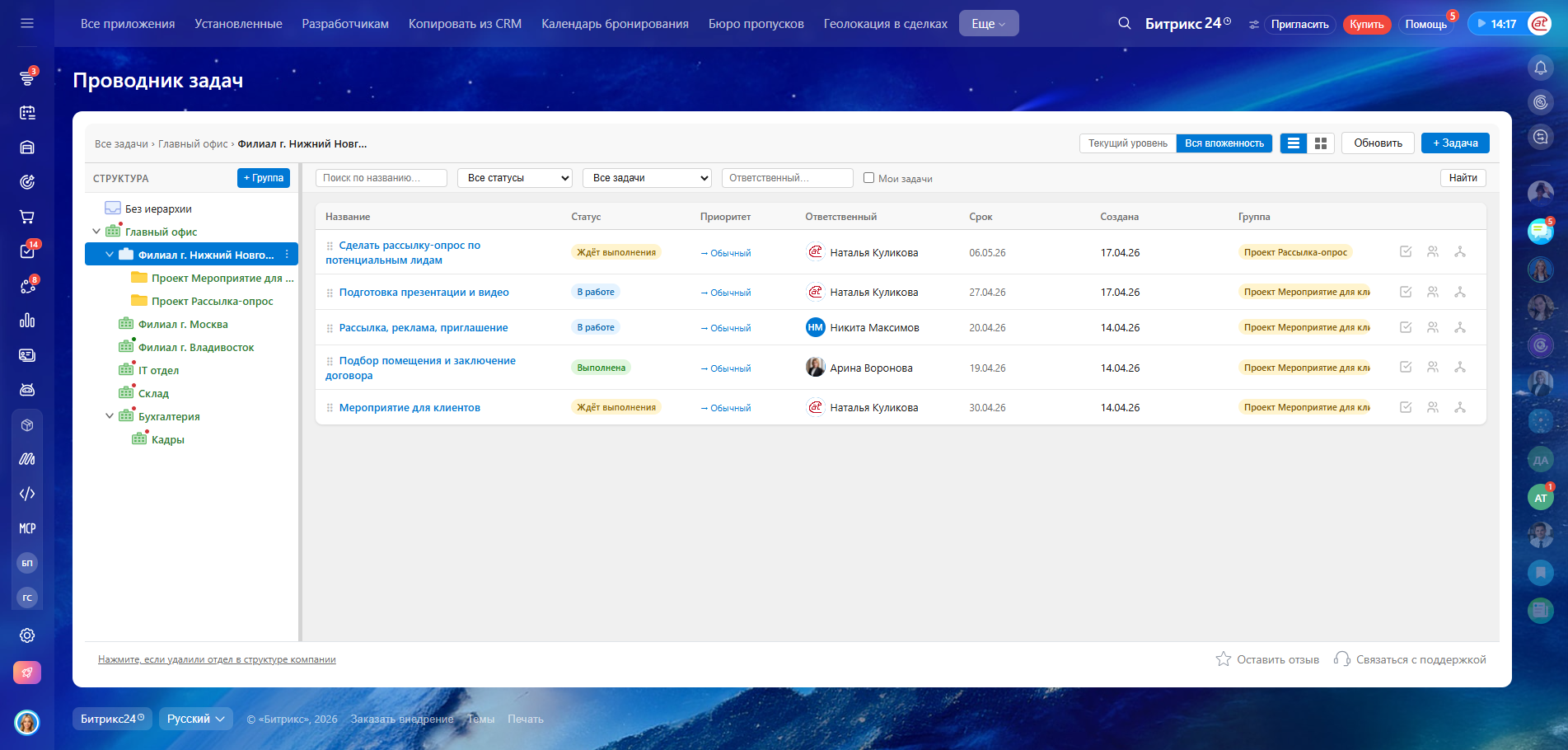Collapse the Бухгалтерия tree node
1568x750 pixels.
[x=110, y=416]
